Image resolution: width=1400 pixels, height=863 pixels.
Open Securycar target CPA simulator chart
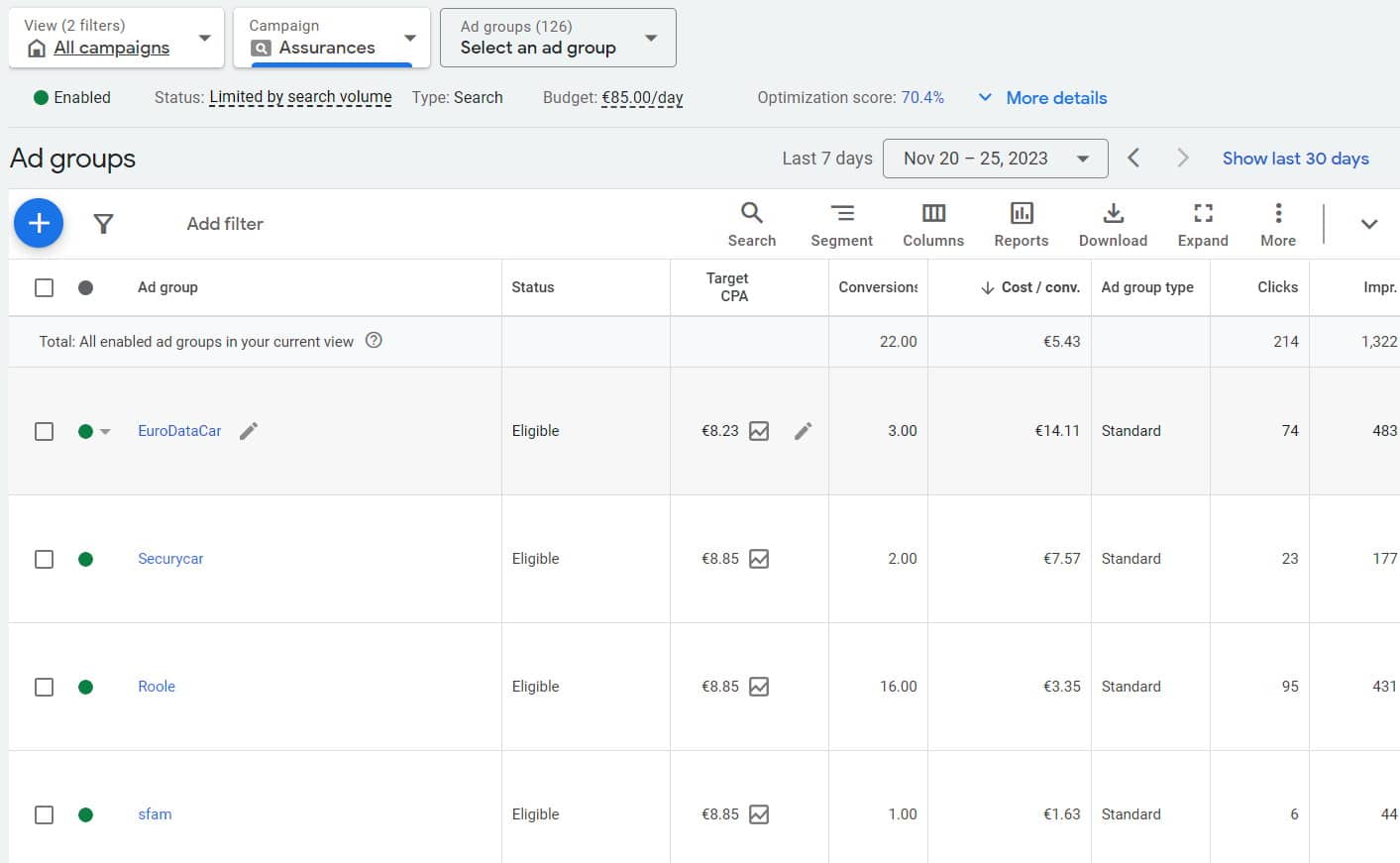click(x=759, y=559)
